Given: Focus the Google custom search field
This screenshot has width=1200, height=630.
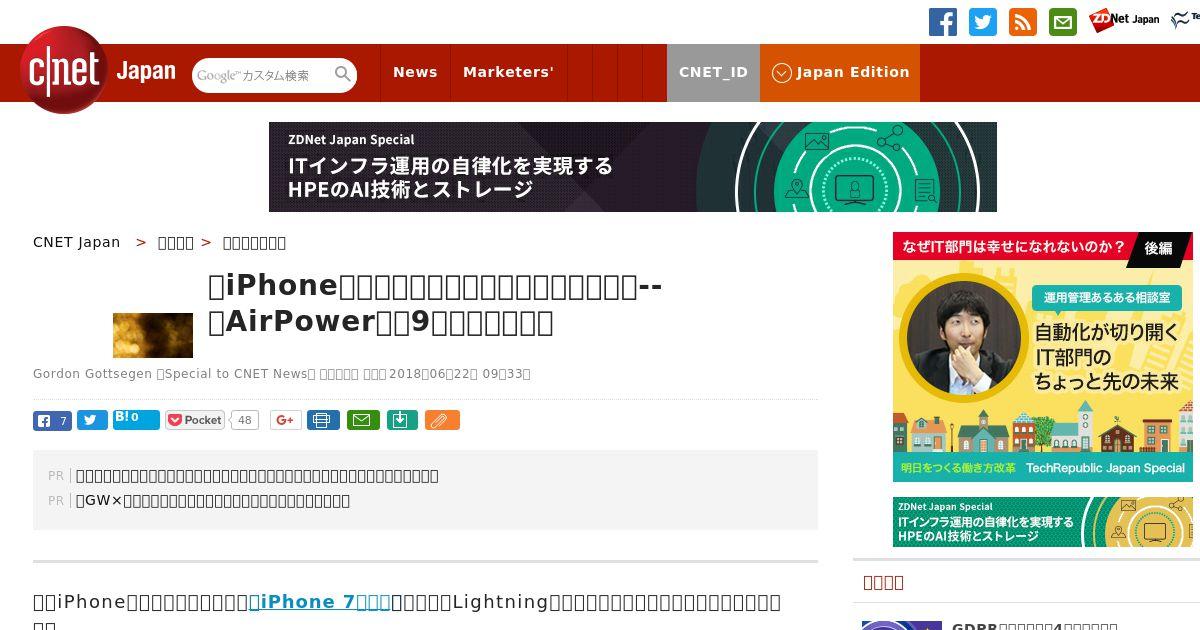Looking at the screenshot, I should 262,75.
